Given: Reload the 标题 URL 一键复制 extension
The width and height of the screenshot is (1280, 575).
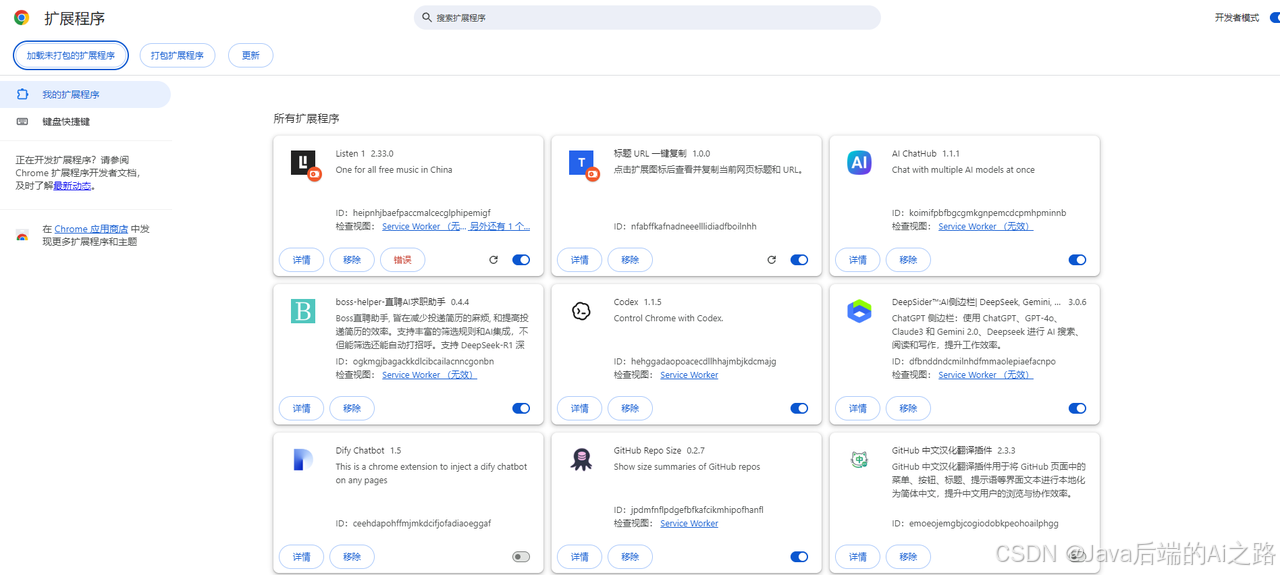Looking at the screenshot, I should click(771, 260).
